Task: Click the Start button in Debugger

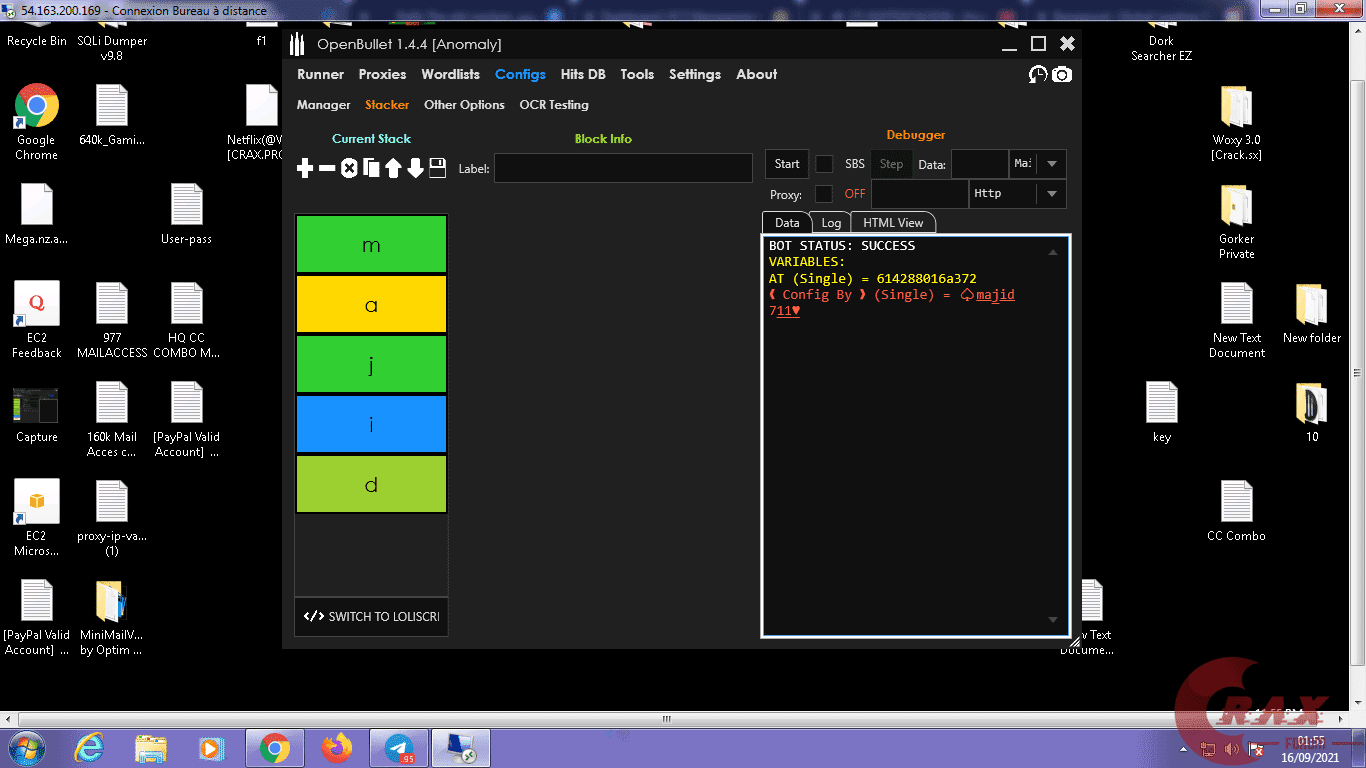Action: click(x=787, y=164)
